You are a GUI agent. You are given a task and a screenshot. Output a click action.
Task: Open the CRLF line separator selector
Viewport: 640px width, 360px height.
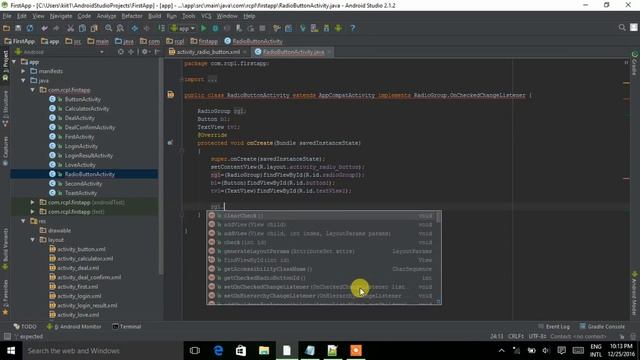click(x=516, y=336)
